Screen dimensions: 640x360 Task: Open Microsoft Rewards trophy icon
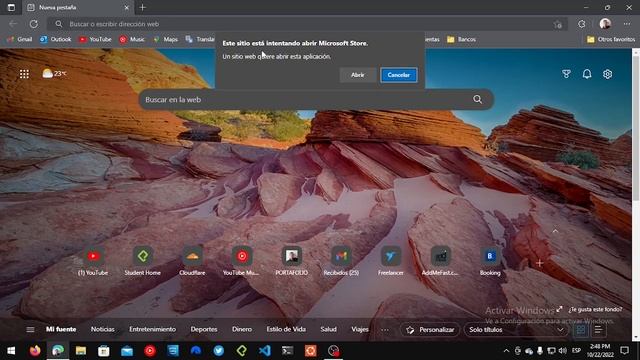click(x=566, y=74)
